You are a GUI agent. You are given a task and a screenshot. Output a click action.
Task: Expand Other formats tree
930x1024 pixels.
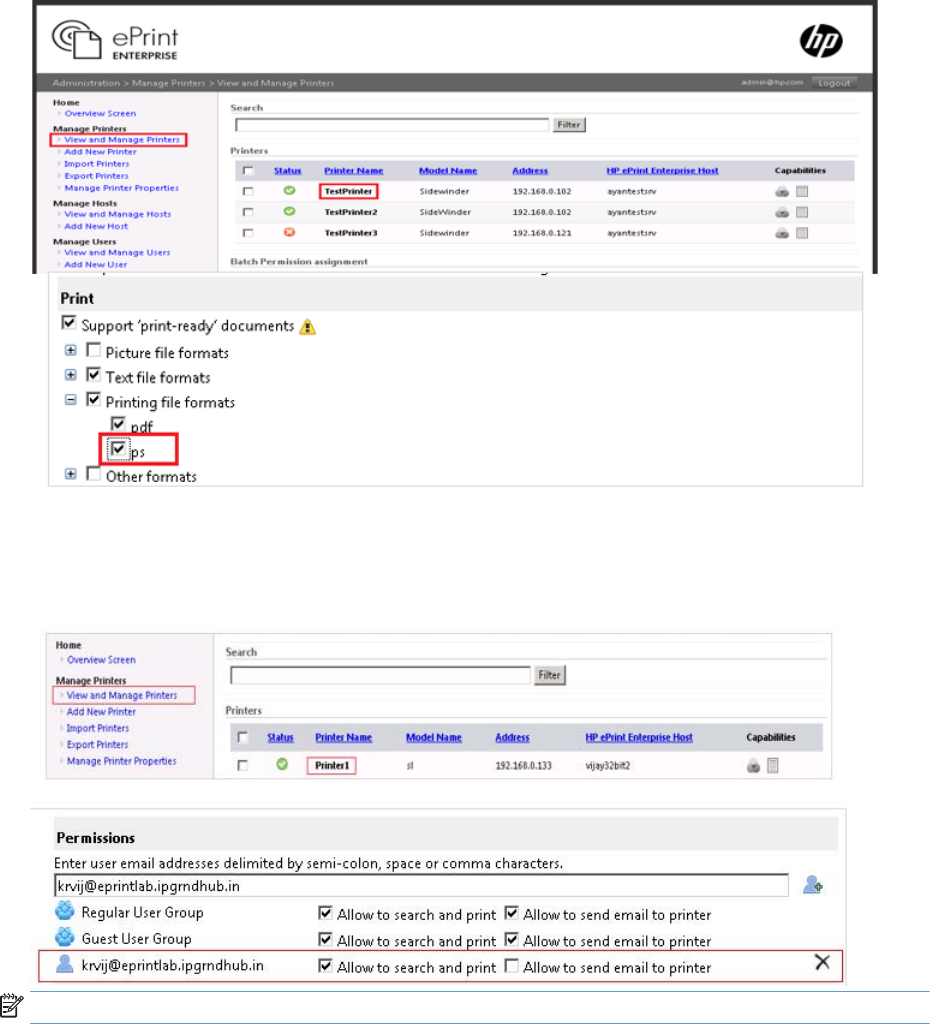[71, 474]
